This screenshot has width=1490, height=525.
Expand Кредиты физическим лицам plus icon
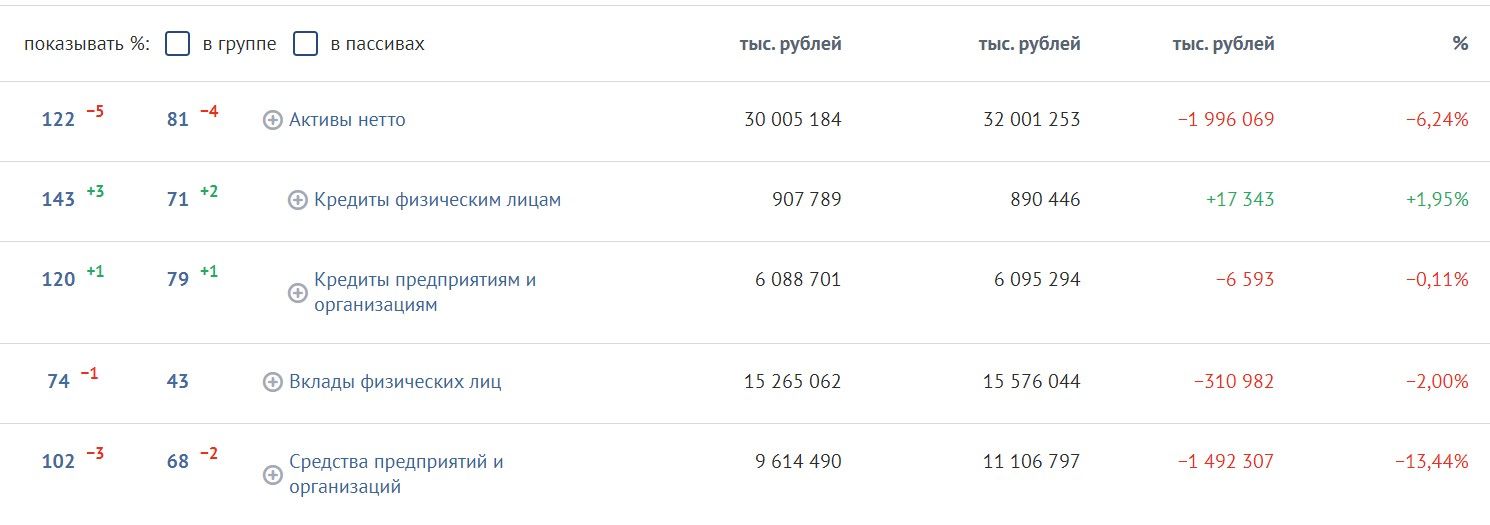point(298,200)
